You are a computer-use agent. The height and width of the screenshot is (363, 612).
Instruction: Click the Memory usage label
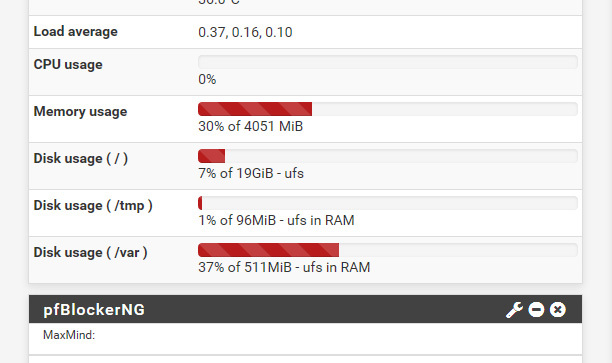click(80, 112)
